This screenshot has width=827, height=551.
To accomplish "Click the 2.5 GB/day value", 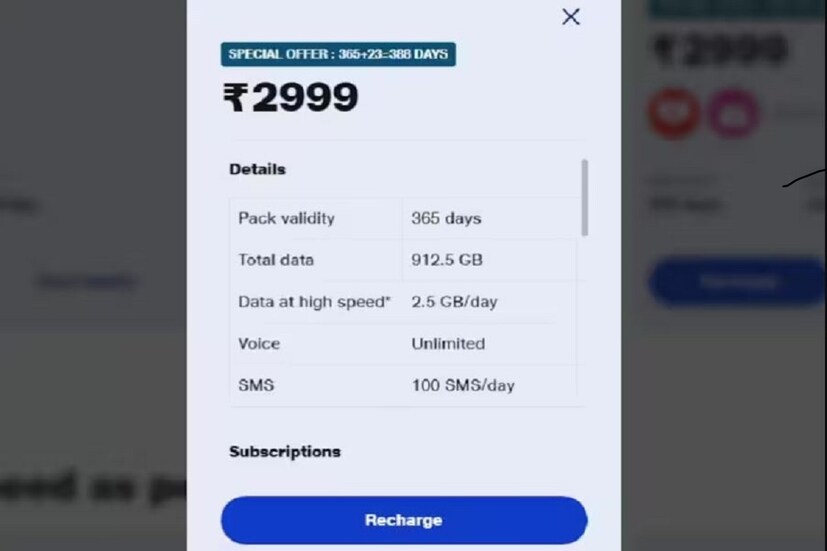I will [x=454, y=302].
